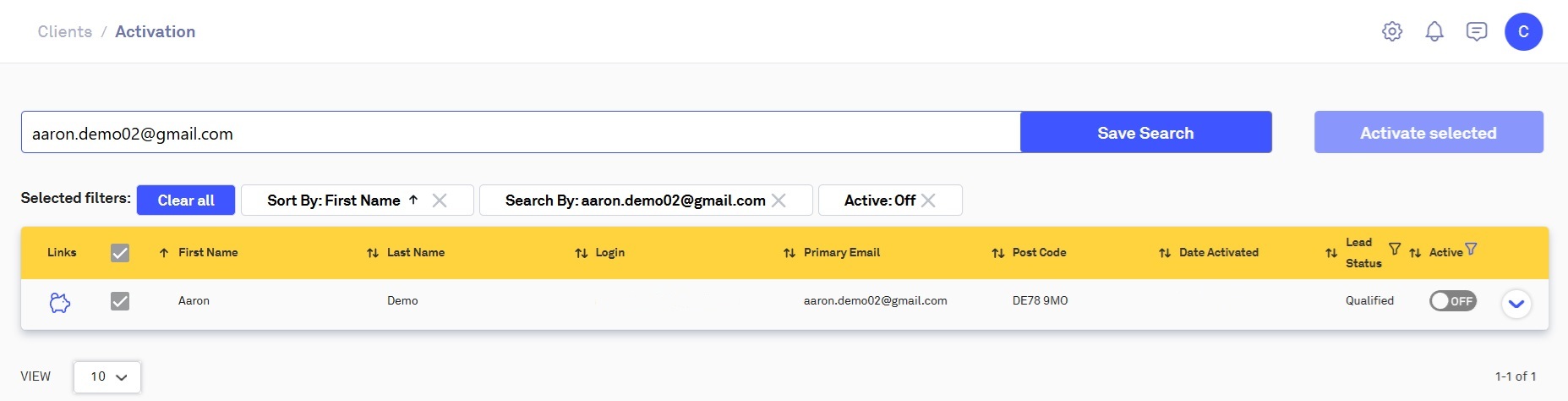Click into the client search field
Screen dimensions: 1568x401
[x=520, y=133]
